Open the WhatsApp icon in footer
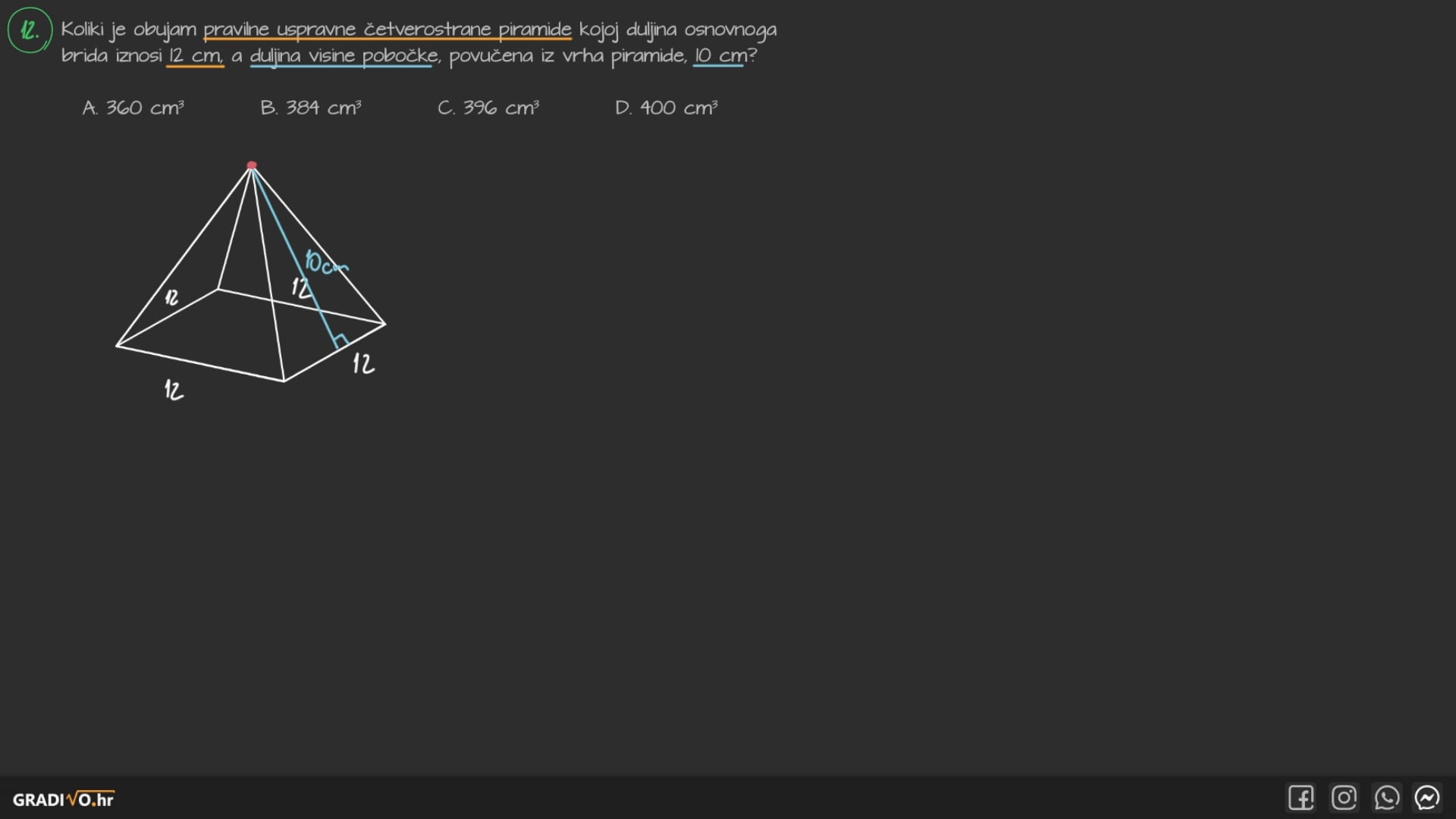The width and height of the screenshot is (1456, 819). 1386,798
